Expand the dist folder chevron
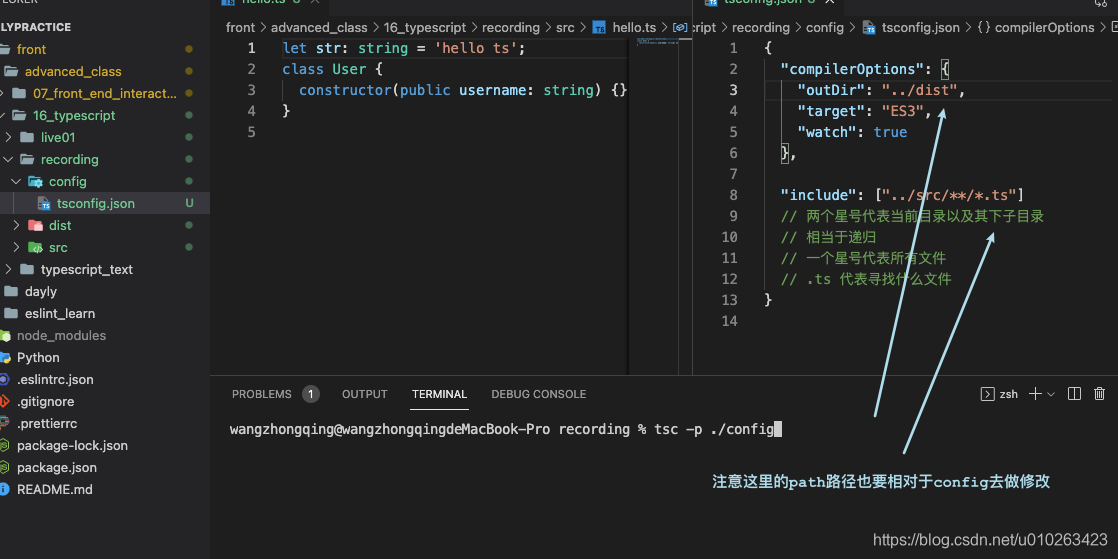Image resolution: width=1118 pixels, height=559 pixels. [x=16, y=225]
